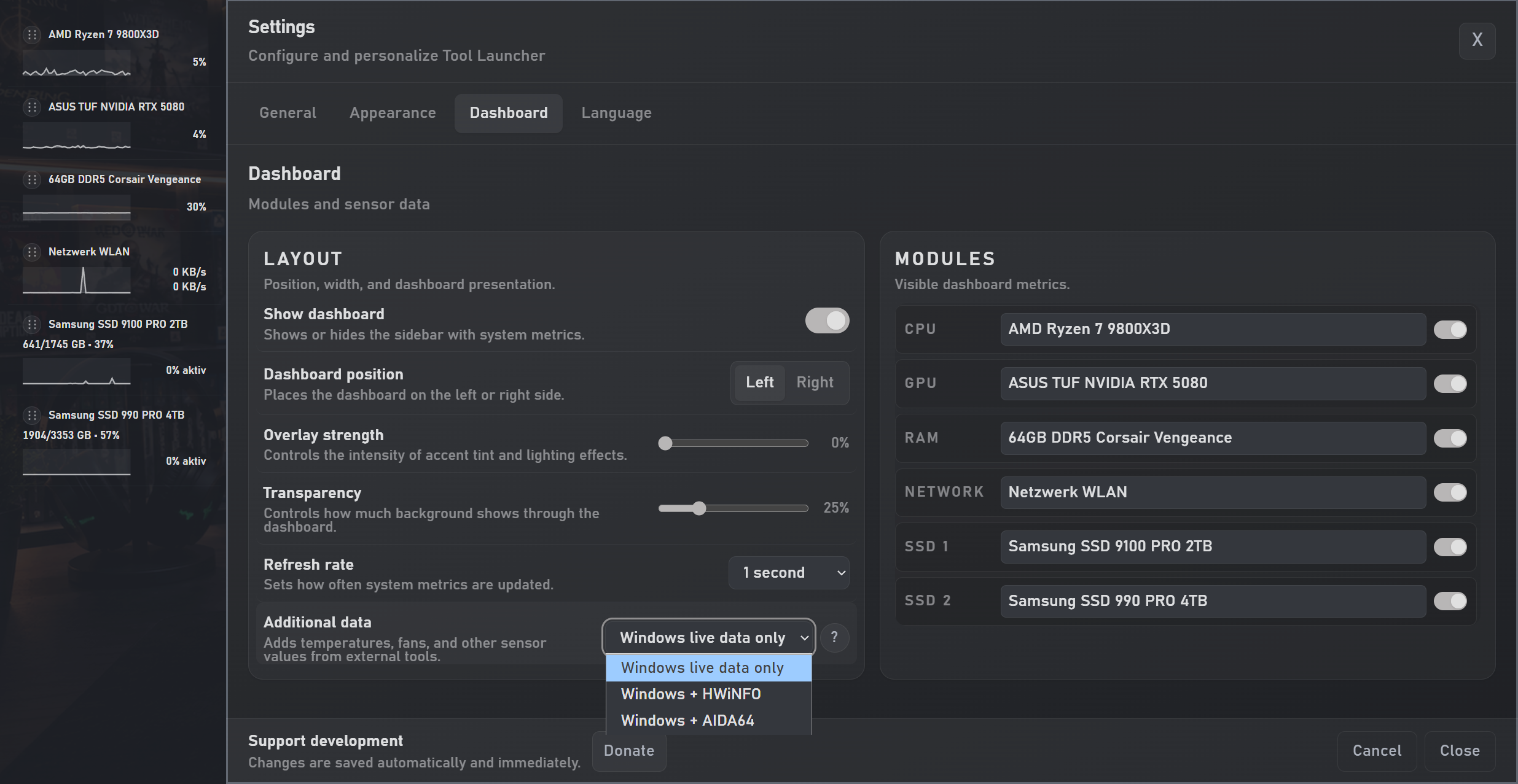Click the Cancel button
Image resolution: width=1518 pixels, height=784 pixels.
(1377, 751)
